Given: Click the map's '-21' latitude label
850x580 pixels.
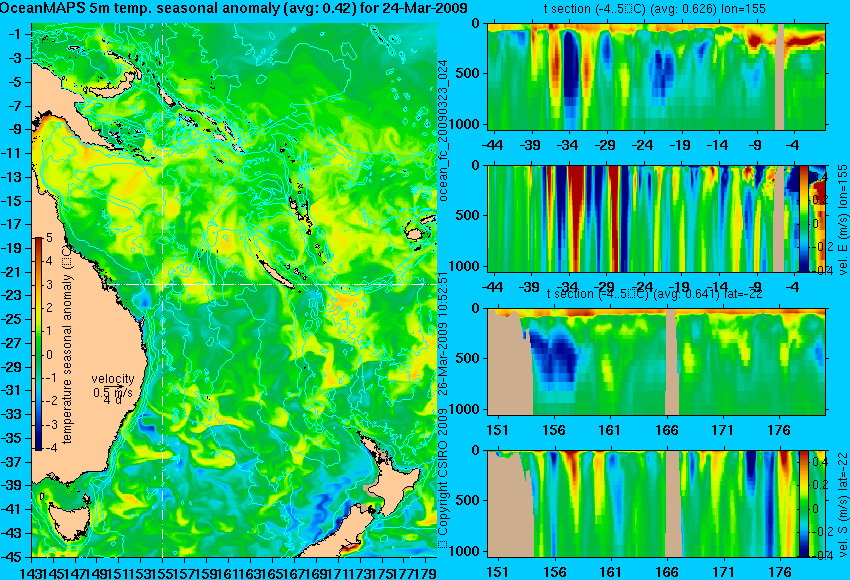Looking at the screenshot, I should [x=13, y=272].
